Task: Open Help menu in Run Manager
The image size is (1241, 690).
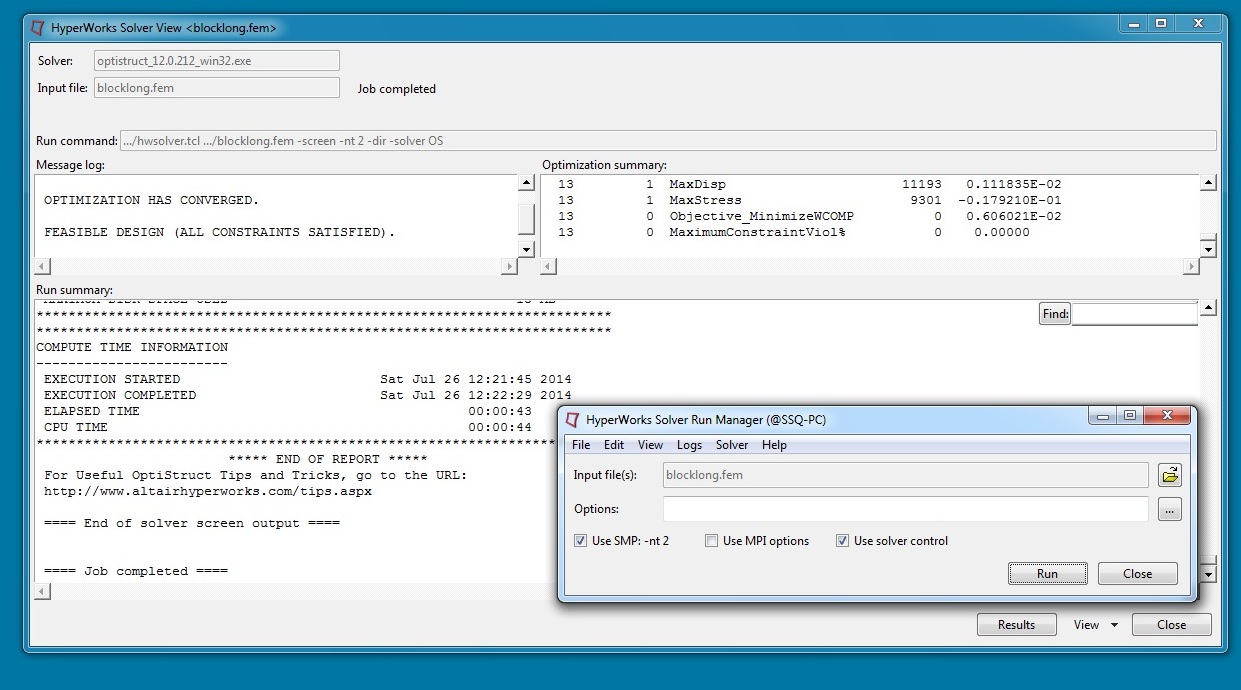Action: pyautogui.click(x=775, y=445)
